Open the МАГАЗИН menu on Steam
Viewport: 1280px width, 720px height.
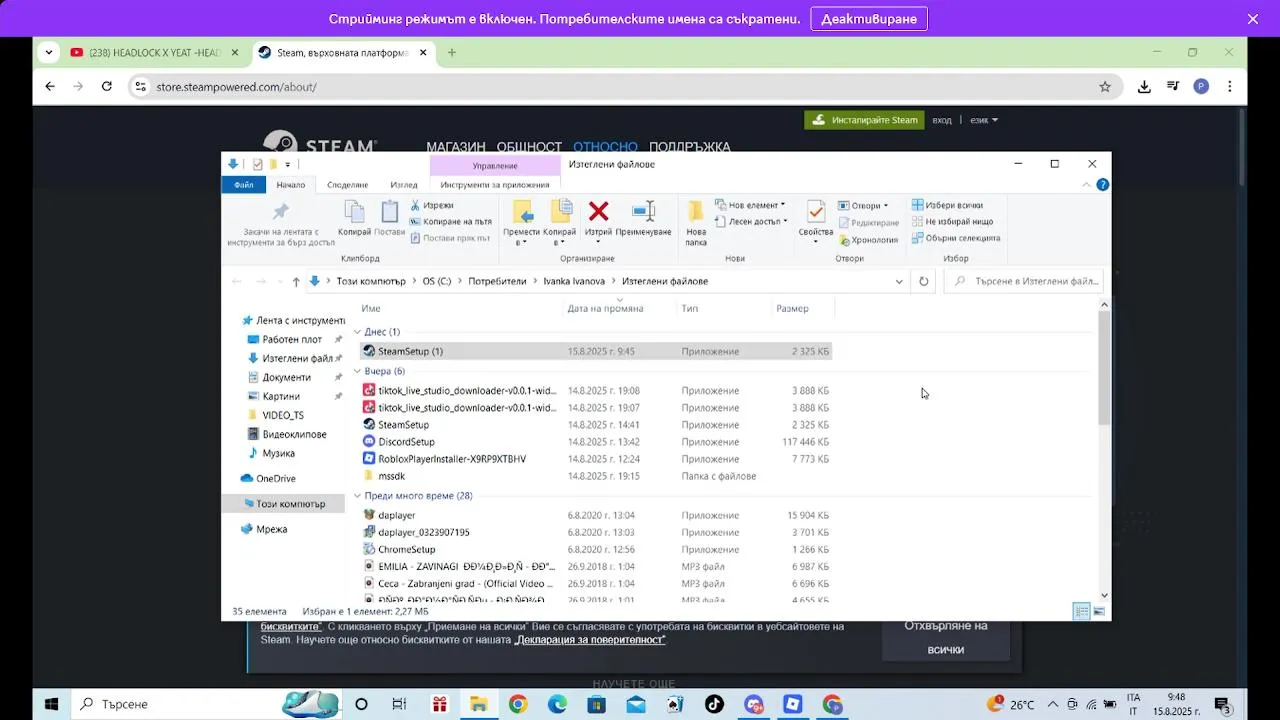point(456,147)
